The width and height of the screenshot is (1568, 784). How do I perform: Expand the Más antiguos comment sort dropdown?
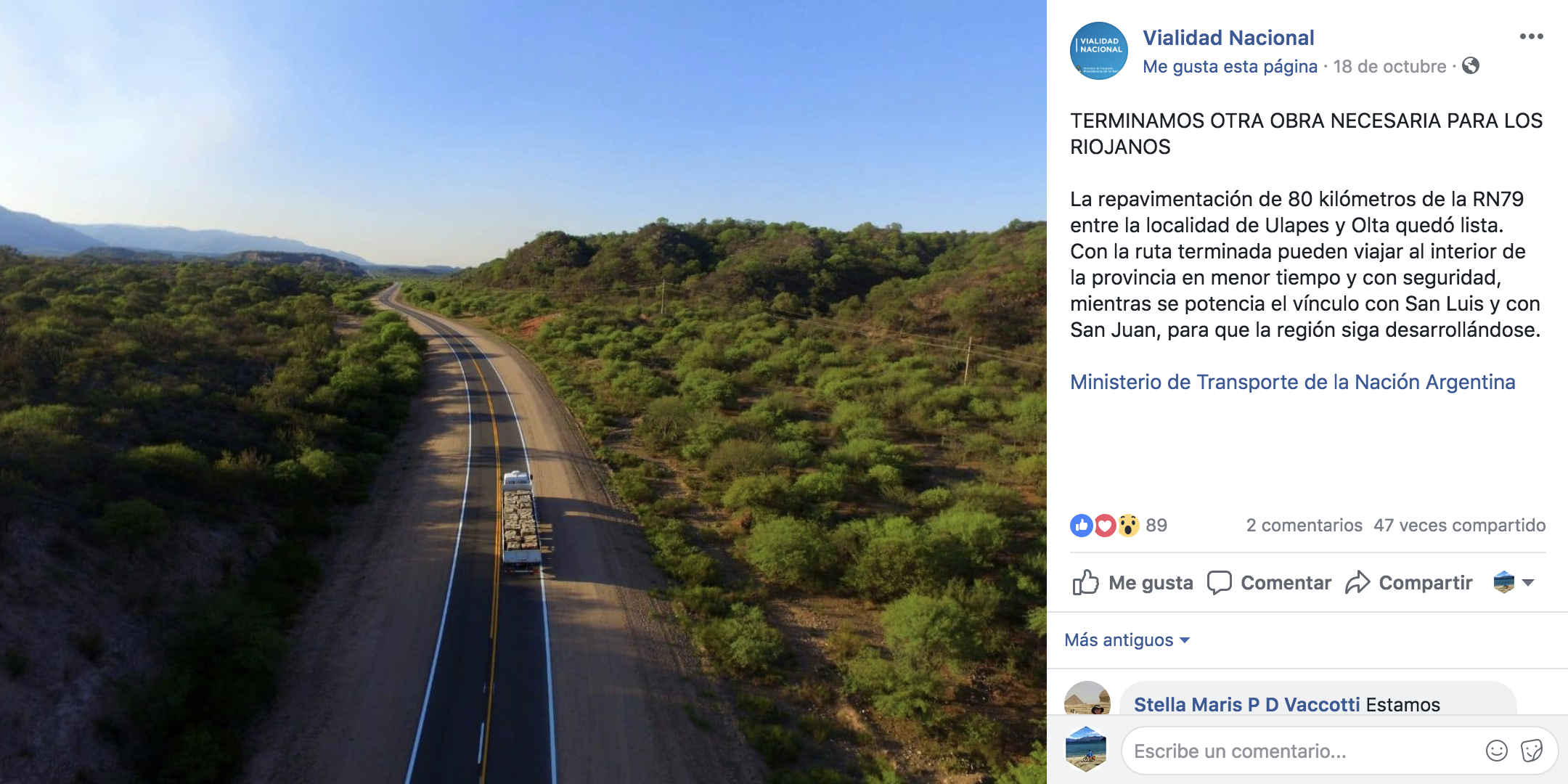click(1127, 640)
